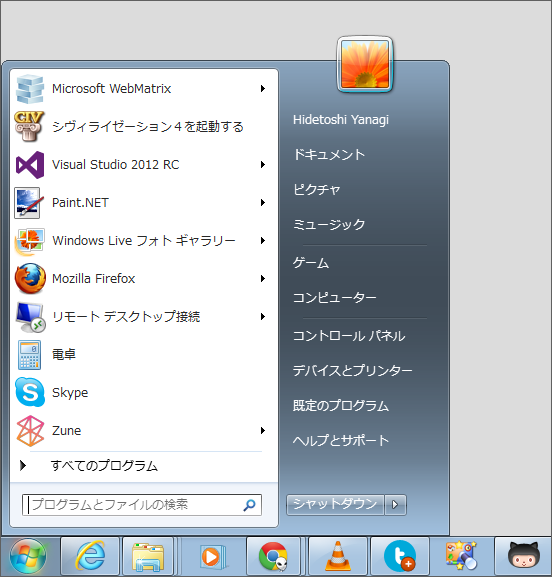Open コントロール パネル
The image size is (552, 577).
click(x=349, y=336)
